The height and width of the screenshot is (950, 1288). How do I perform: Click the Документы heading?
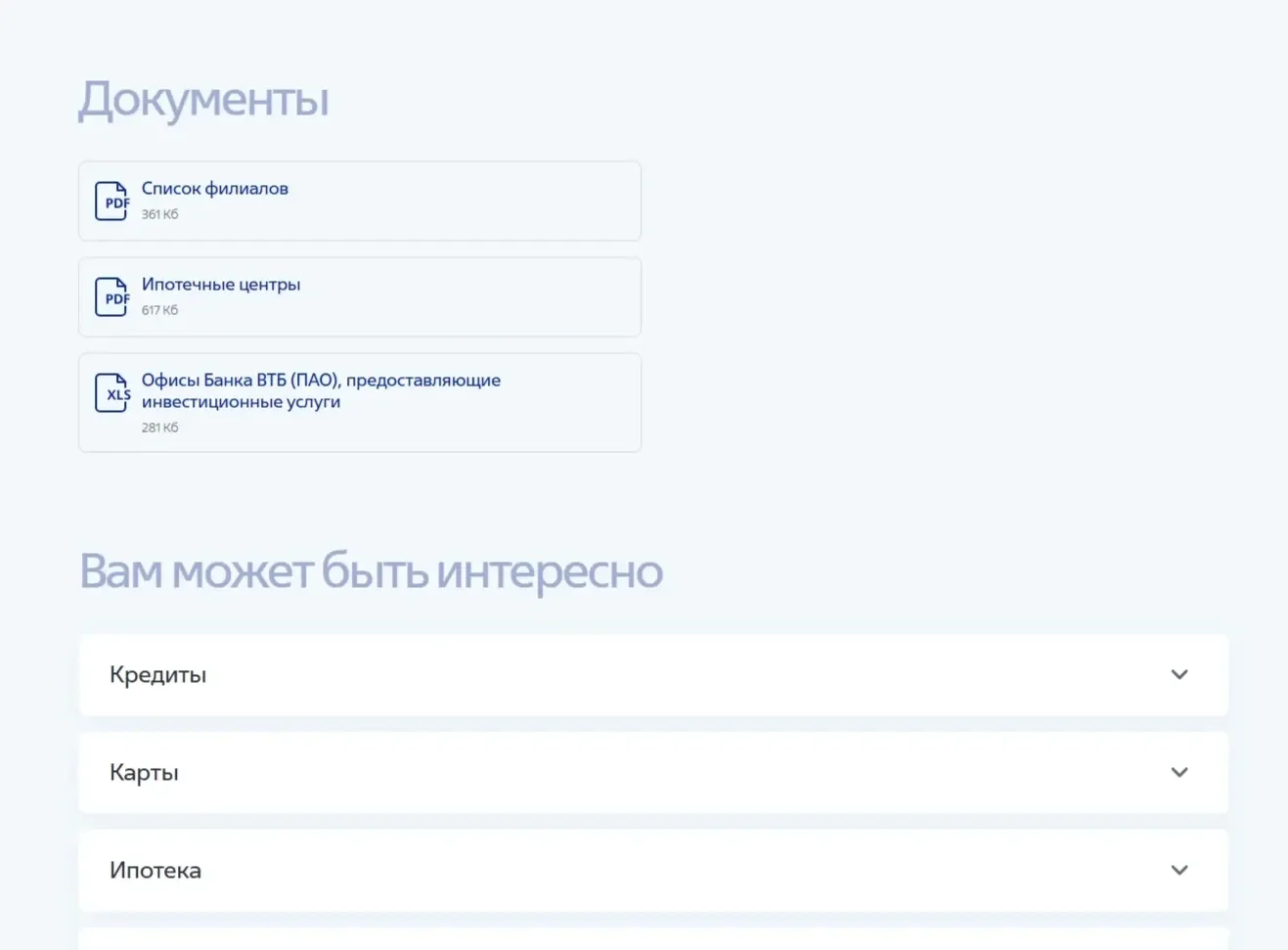click(x=203, y=100)
